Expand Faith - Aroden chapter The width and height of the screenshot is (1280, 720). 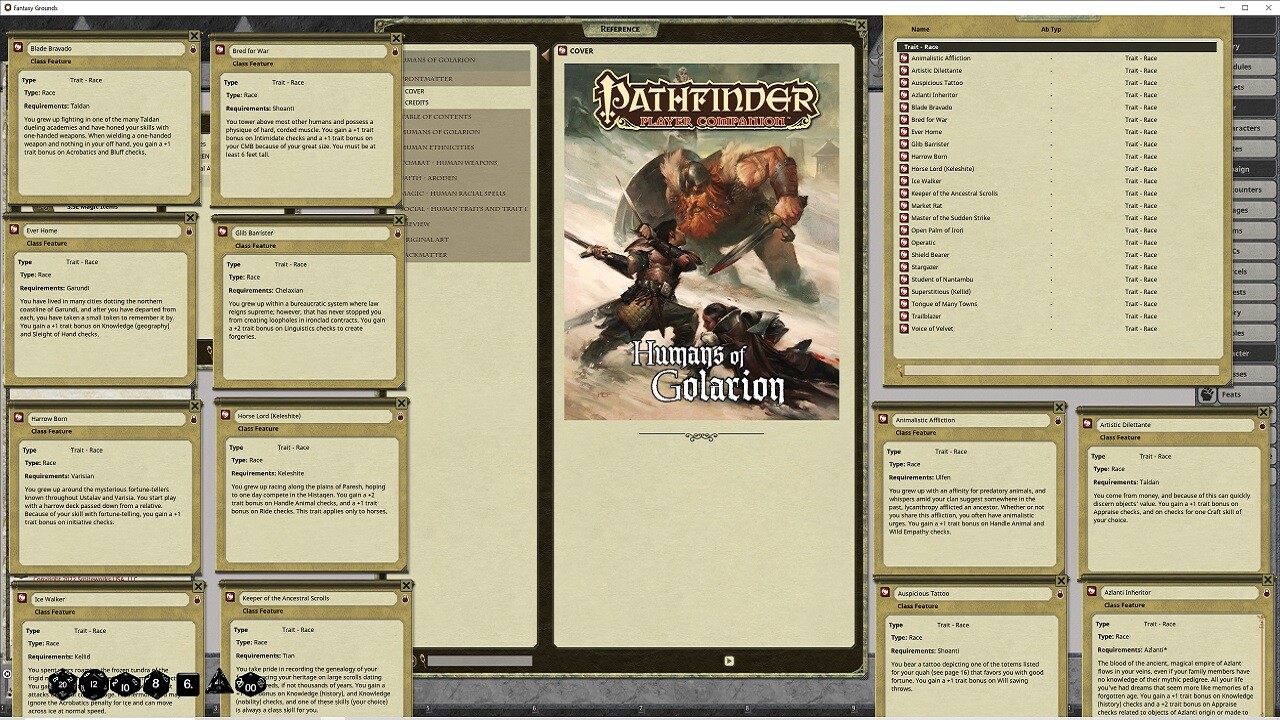click(x=433, y=178)
